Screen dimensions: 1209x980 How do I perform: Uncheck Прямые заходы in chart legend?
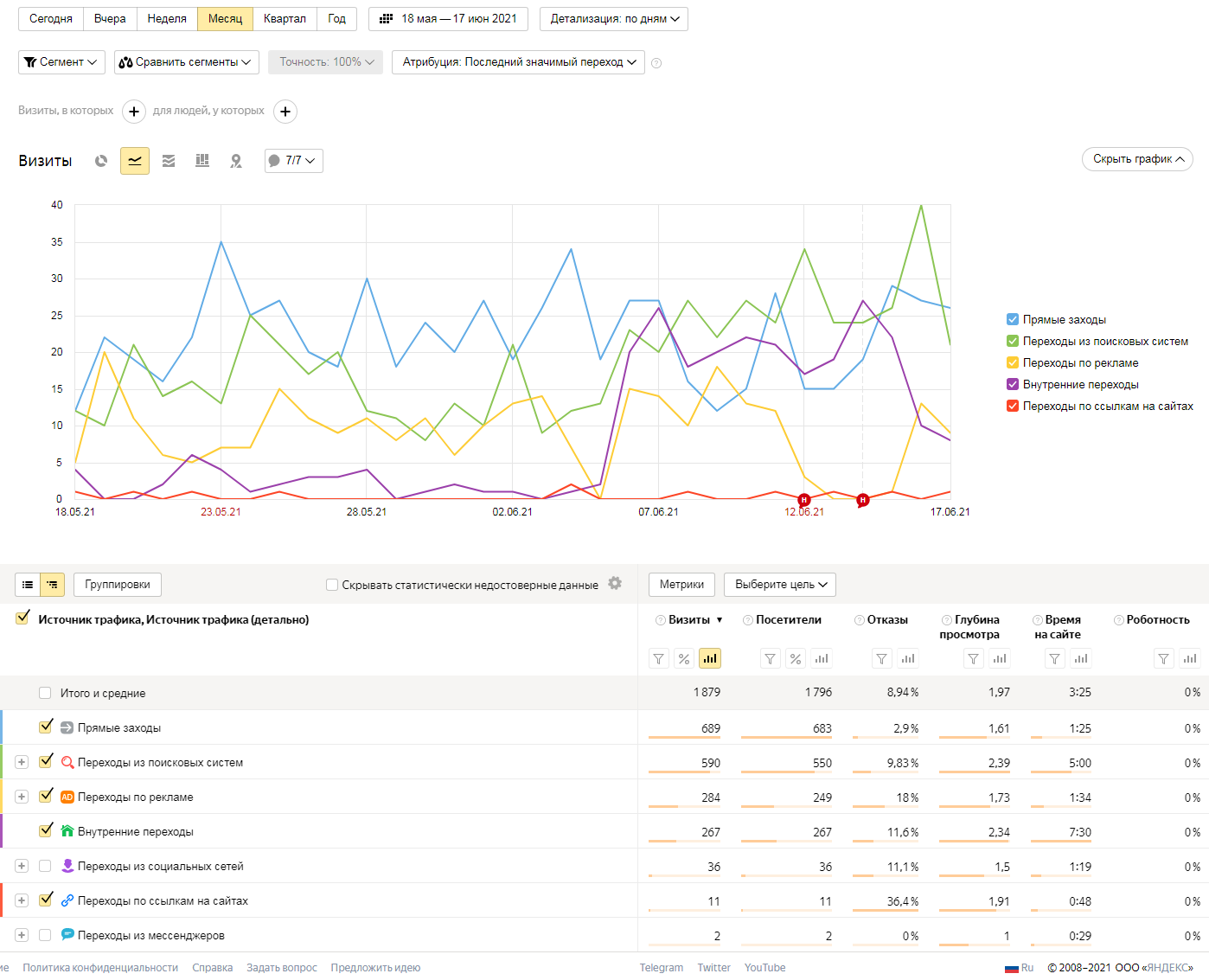click(x=1013, y=320)
